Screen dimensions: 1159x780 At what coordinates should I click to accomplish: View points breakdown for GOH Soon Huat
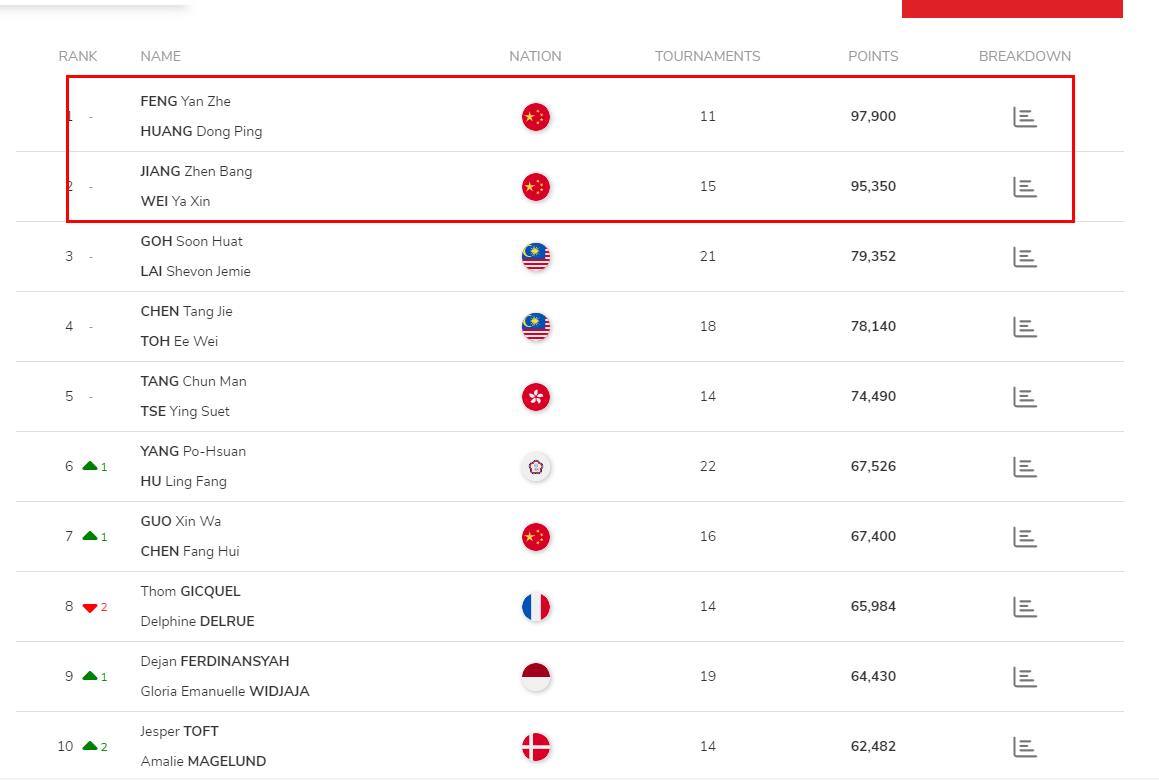[1024, 257]
